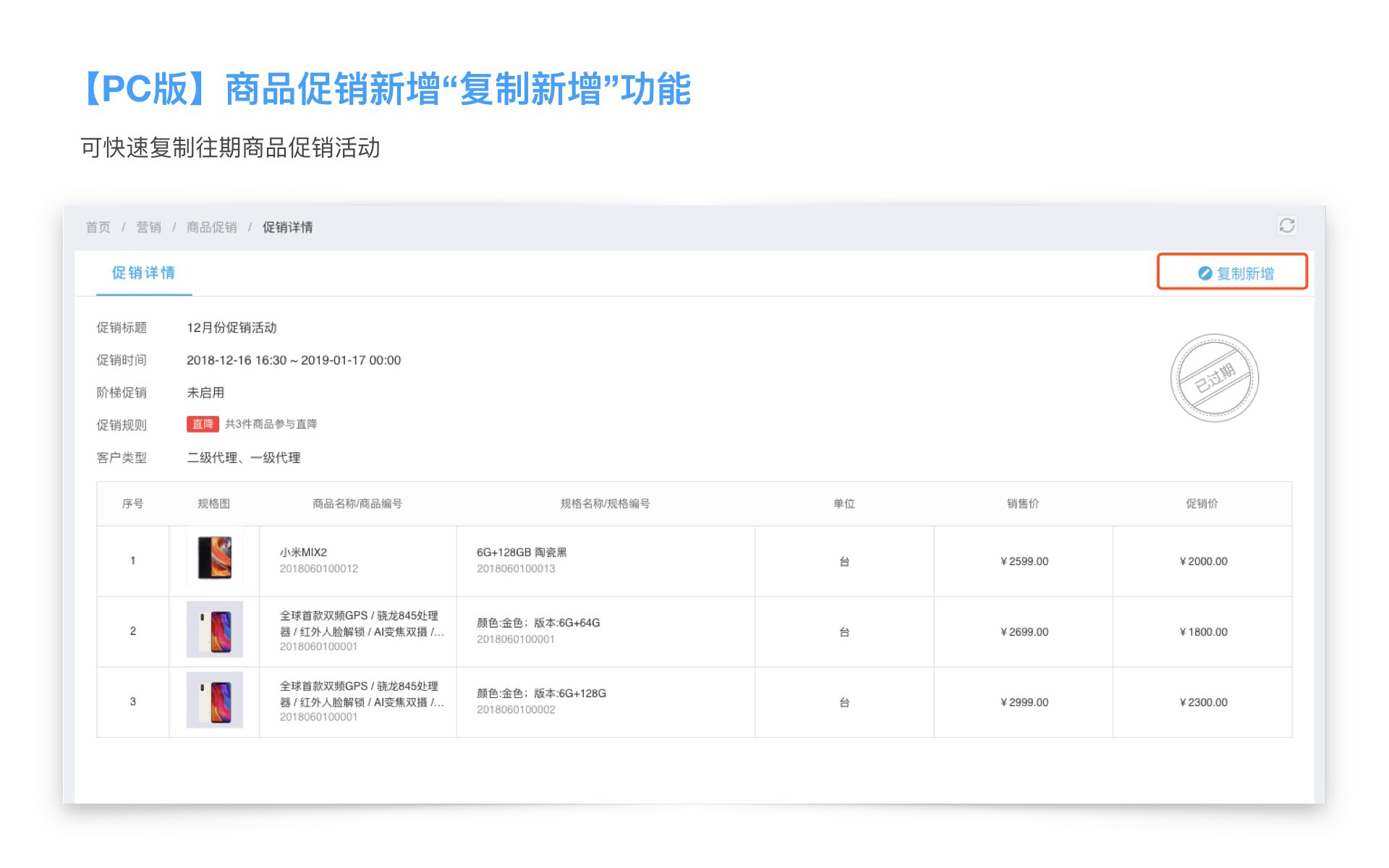Click the 序号 column header
Screen dimensions: 1389x868
132,503
